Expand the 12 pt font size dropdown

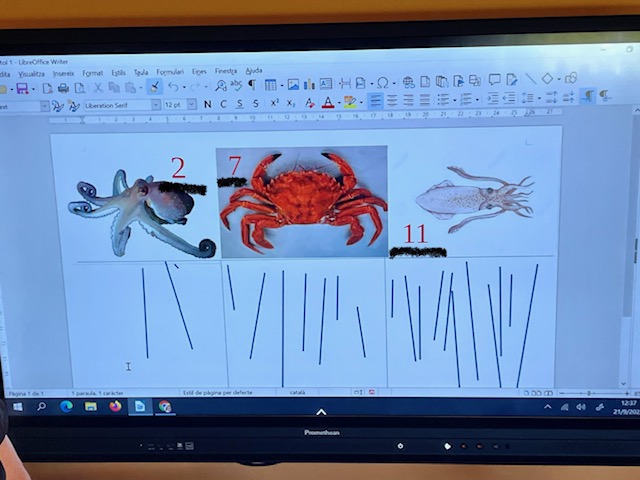pos(192,104)
